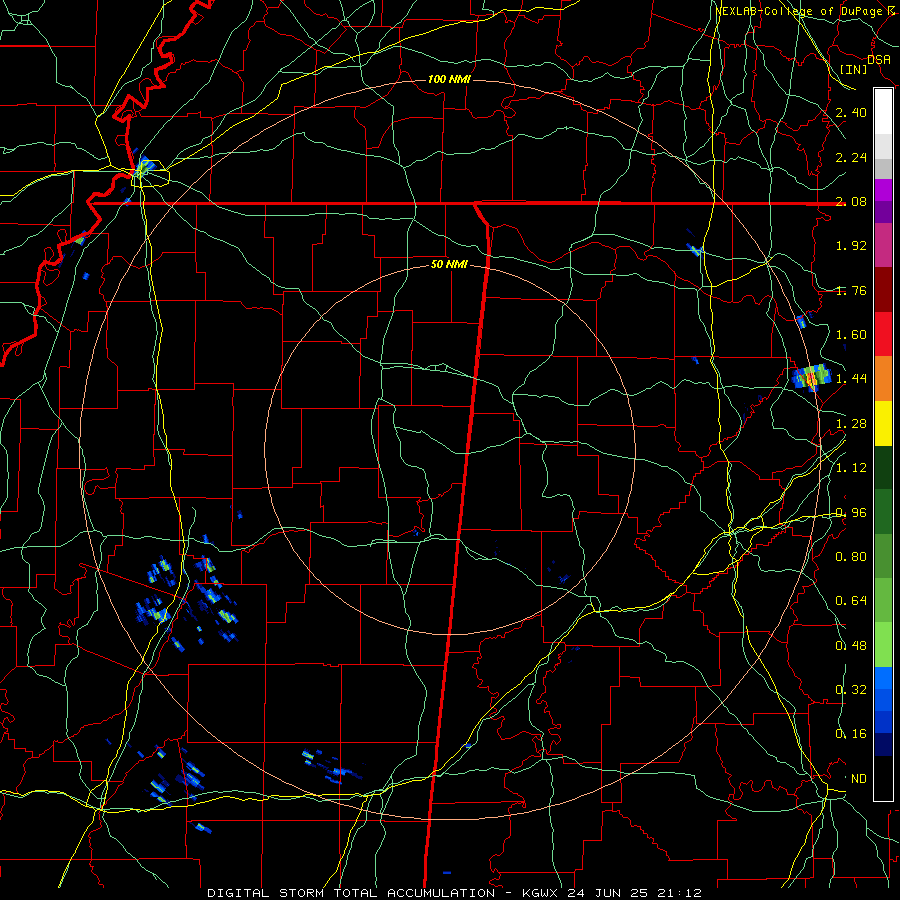
Task: Click the 50 NMI range ring label
Action: click(449, 265)
